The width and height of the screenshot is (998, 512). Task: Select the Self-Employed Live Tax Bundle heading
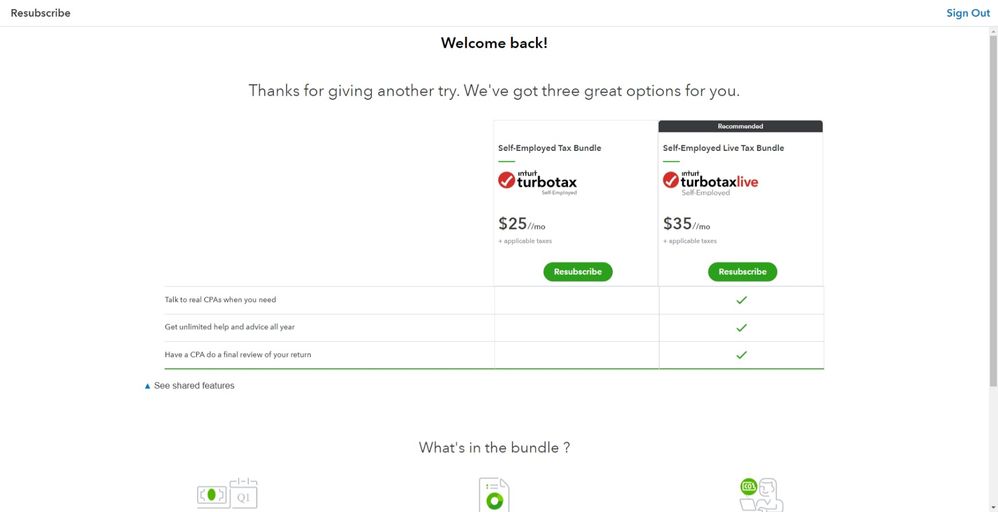723,148
